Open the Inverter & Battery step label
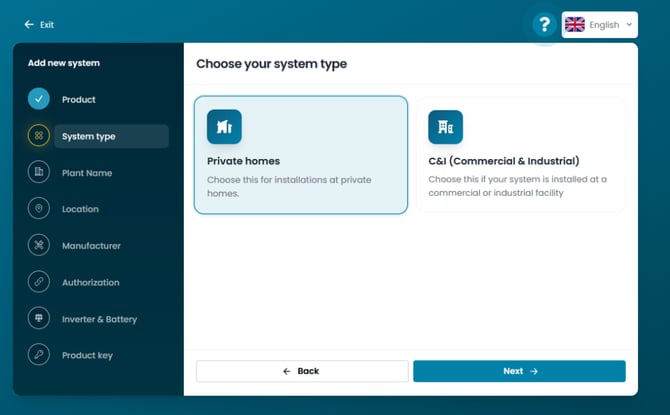Screen dimensions: 670x415 (x=99, y=319)
